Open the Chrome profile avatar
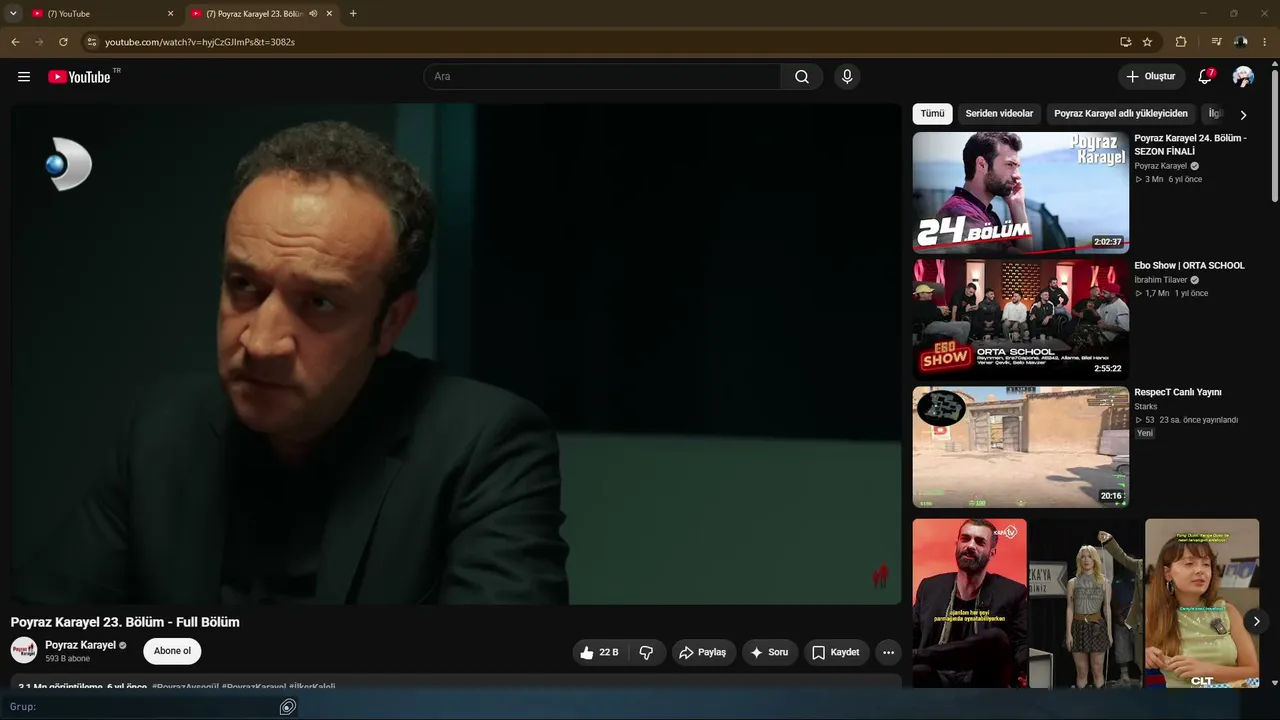 pyautogui.click(x=1241, y=42)
